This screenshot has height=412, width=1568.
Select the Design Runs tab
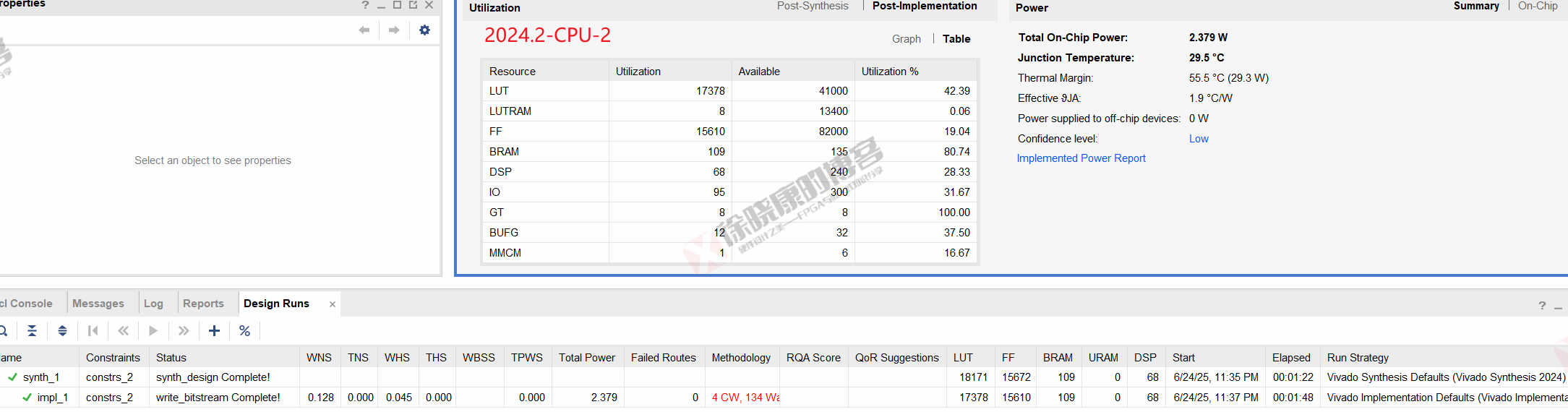point(276,304)
